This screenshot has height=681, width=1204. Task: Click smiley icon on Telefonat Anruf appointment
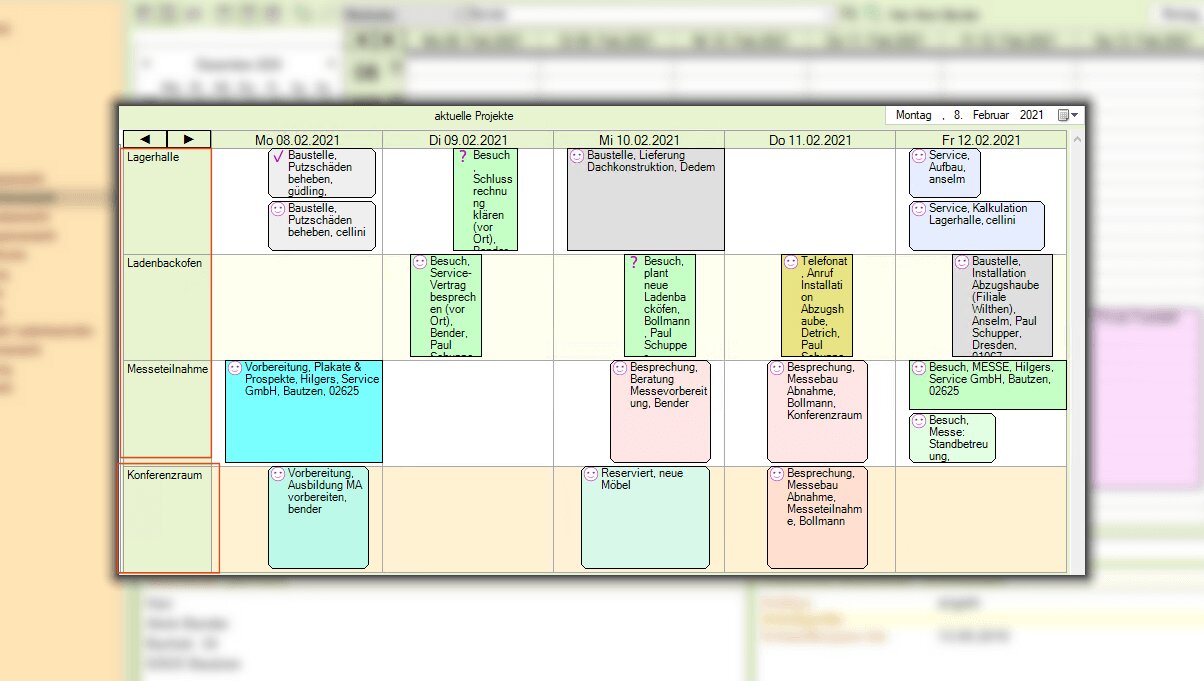[x=790, y=263]
